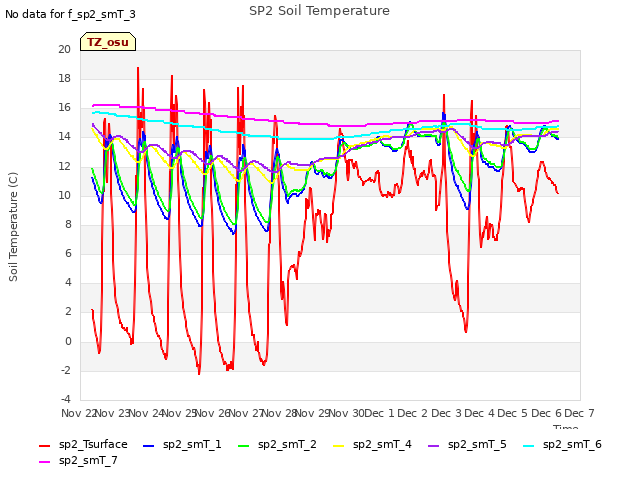Click the Nov 22 x-axis tick label
Screen dimensions: 640x480
click(x=78, y=413)
